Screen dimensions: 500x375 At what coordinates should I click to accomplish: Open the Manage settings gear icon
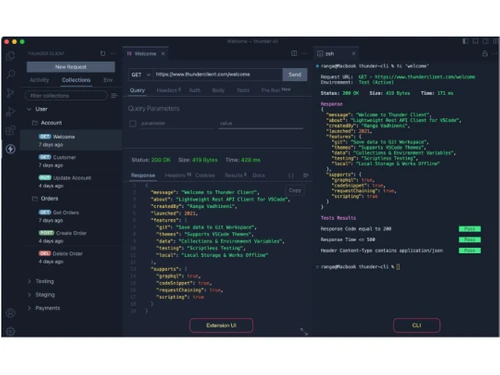(11, 331)
